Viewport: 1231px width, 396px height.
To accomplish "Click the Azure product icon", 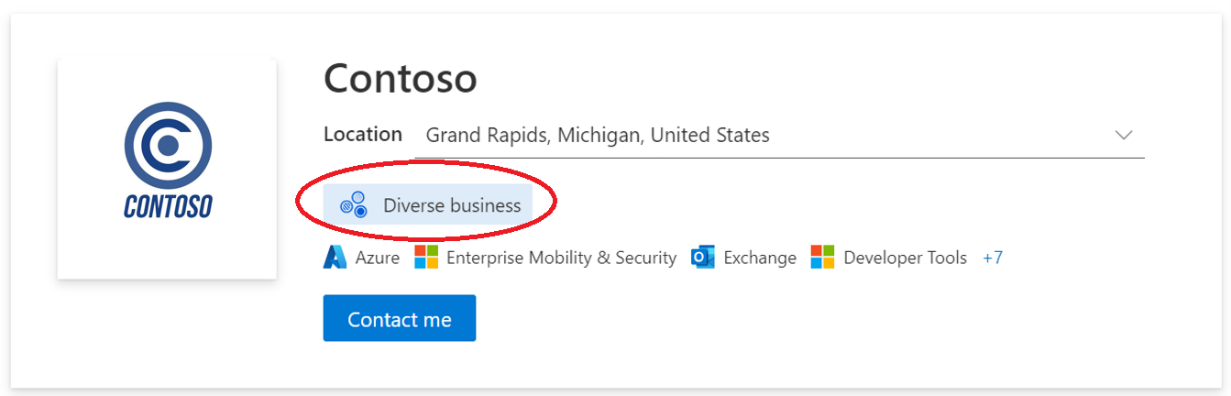I will 335,258.
